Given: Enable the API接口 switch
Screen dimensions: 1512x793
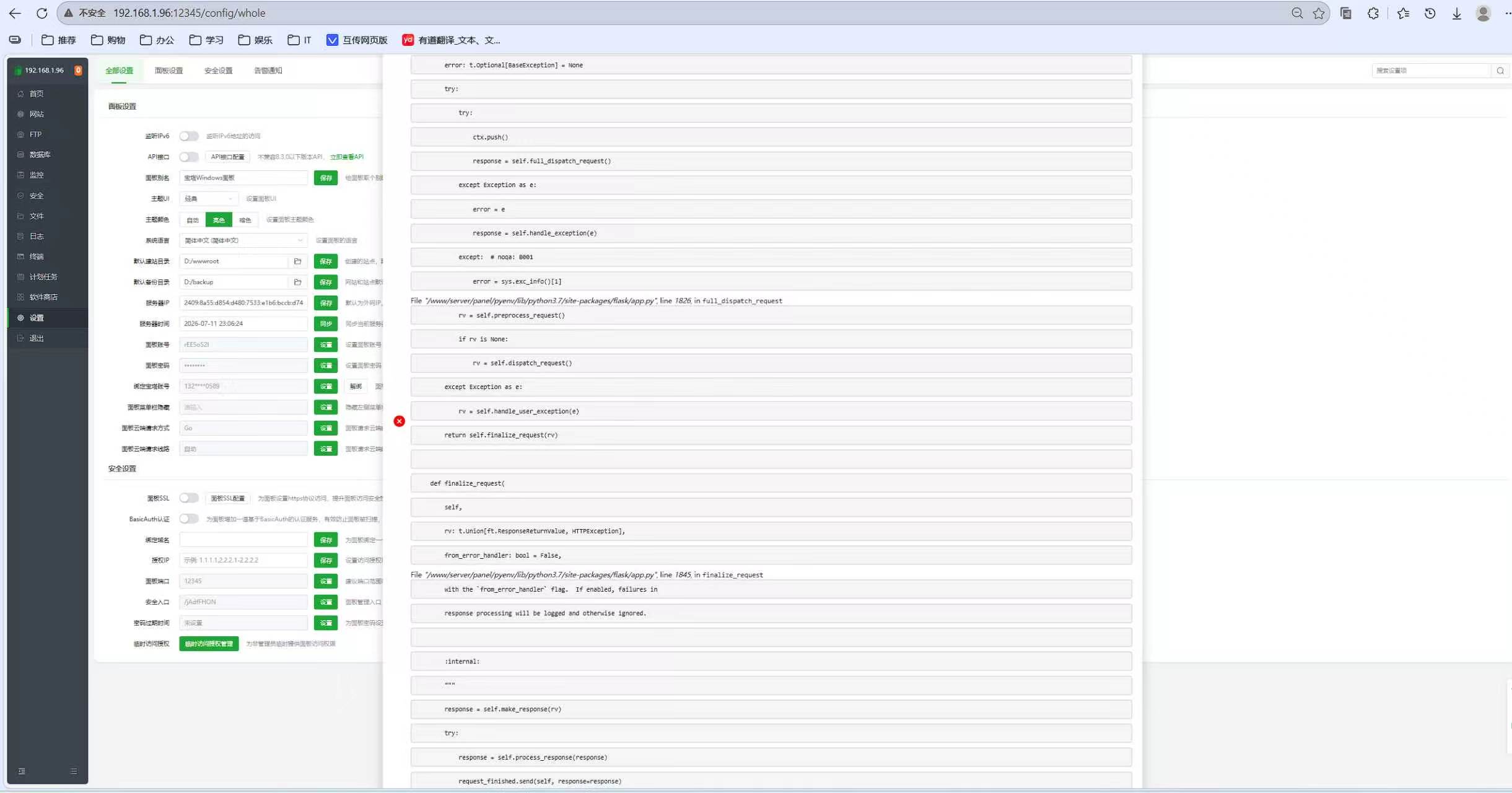Looking at the screenshot, I should click(189, 157).
